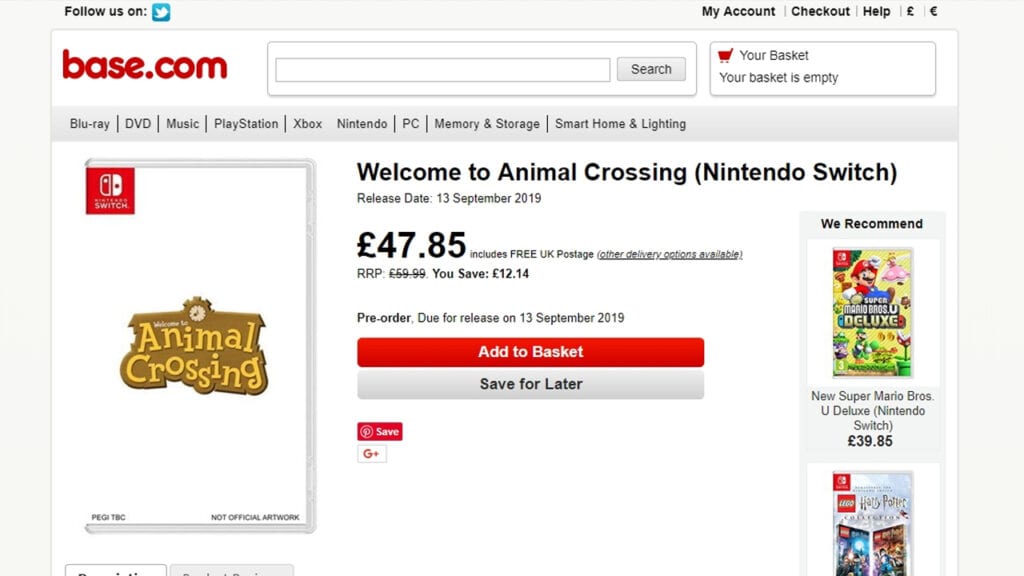Click the Search button
This screenshot has height=576, width=1024.
coord(651,69)
